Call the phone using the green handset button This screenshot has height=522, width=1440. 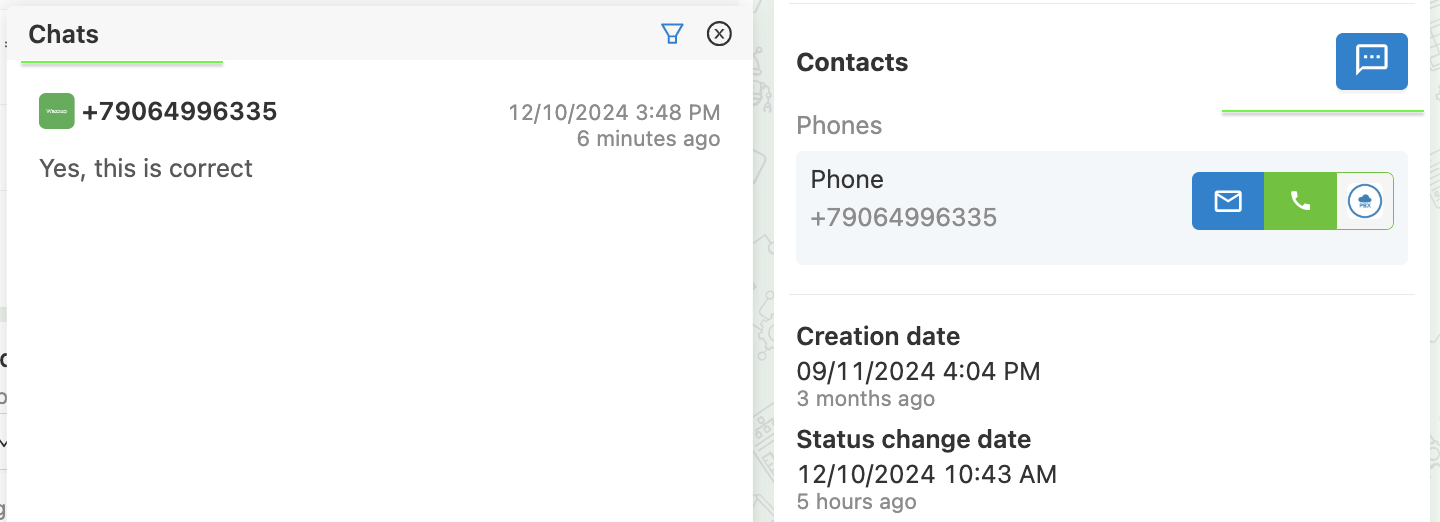point(1300,201)
